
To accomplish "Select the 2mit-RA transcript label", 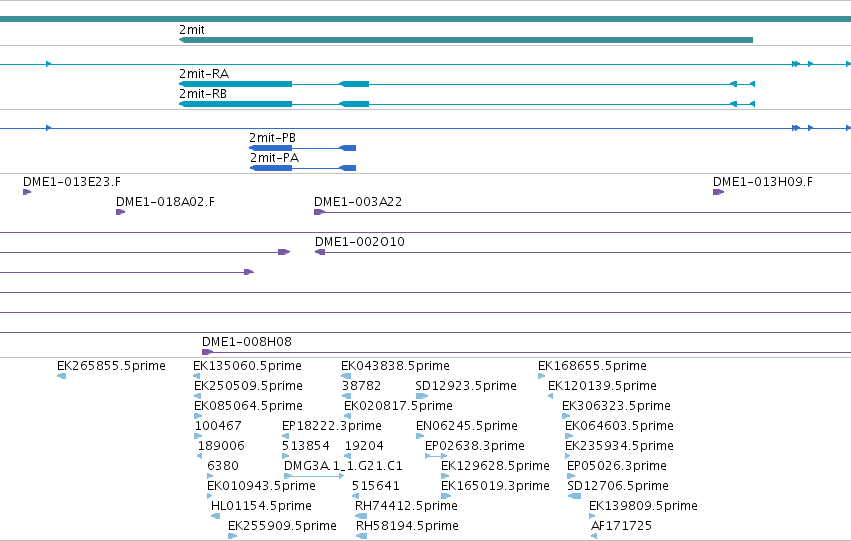I will (204, 74).
